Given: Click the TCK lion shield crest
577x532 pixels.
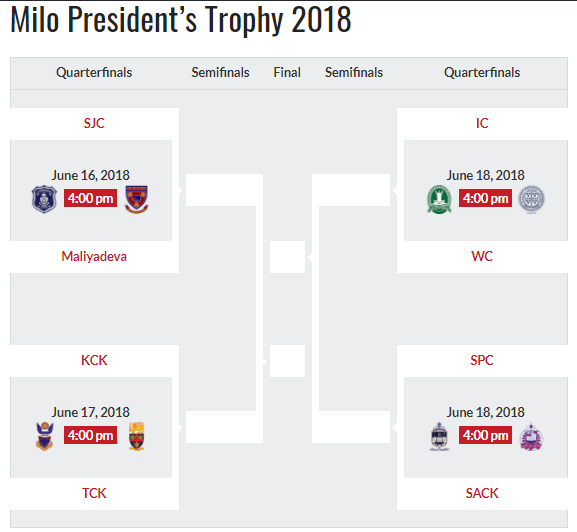Looking at the screenshot, I should (137, 436).
